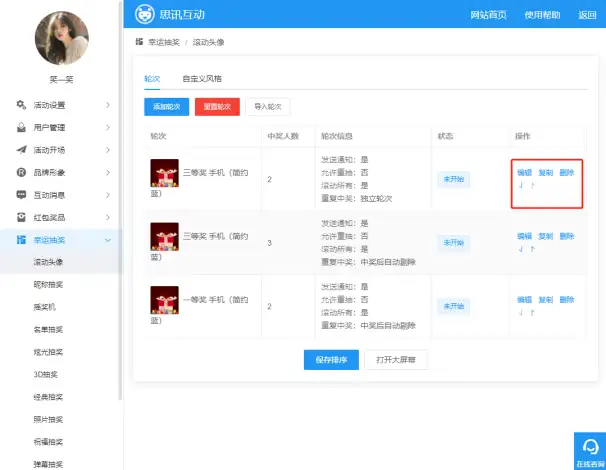Viewport: 606px width, 470px height.
Task: Click the 思讯互动 bear logo icon
Action: click(x=145, y=14)
